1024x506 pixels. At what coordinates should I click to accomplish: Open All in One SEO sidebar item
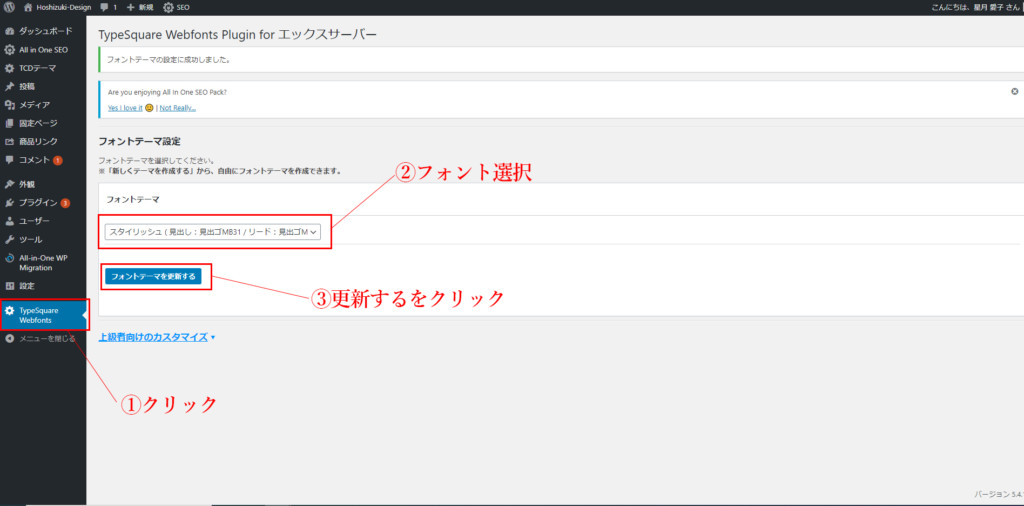(x=43, y=50)
